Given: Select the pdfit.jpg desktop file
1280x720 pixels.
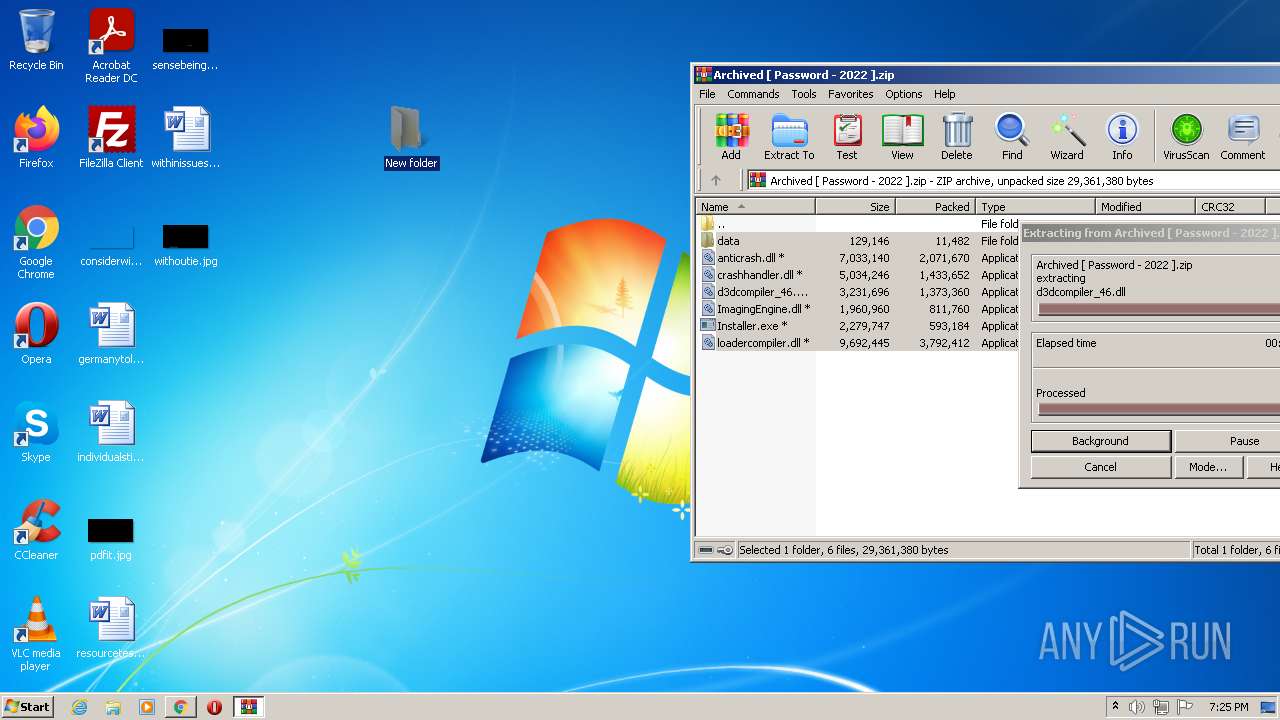Looking at the screenshot, I should tap(111, 538).
